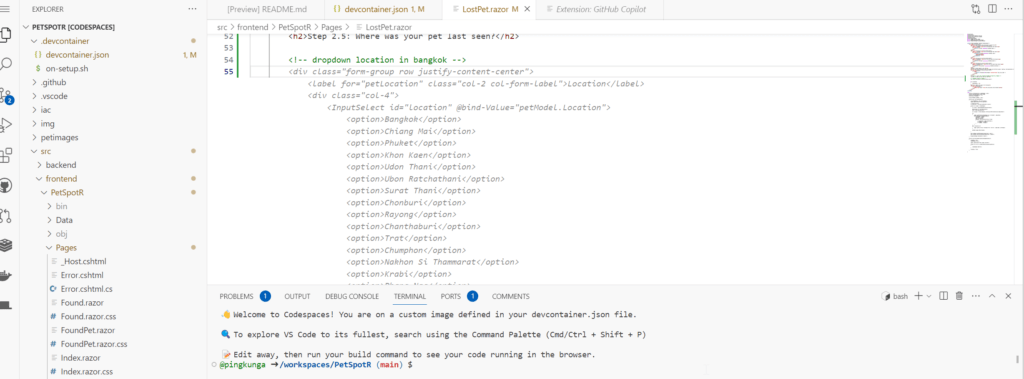Open Run and Debug view
Viewport: 1024px width, 379px height.
[x=6, y=125]
